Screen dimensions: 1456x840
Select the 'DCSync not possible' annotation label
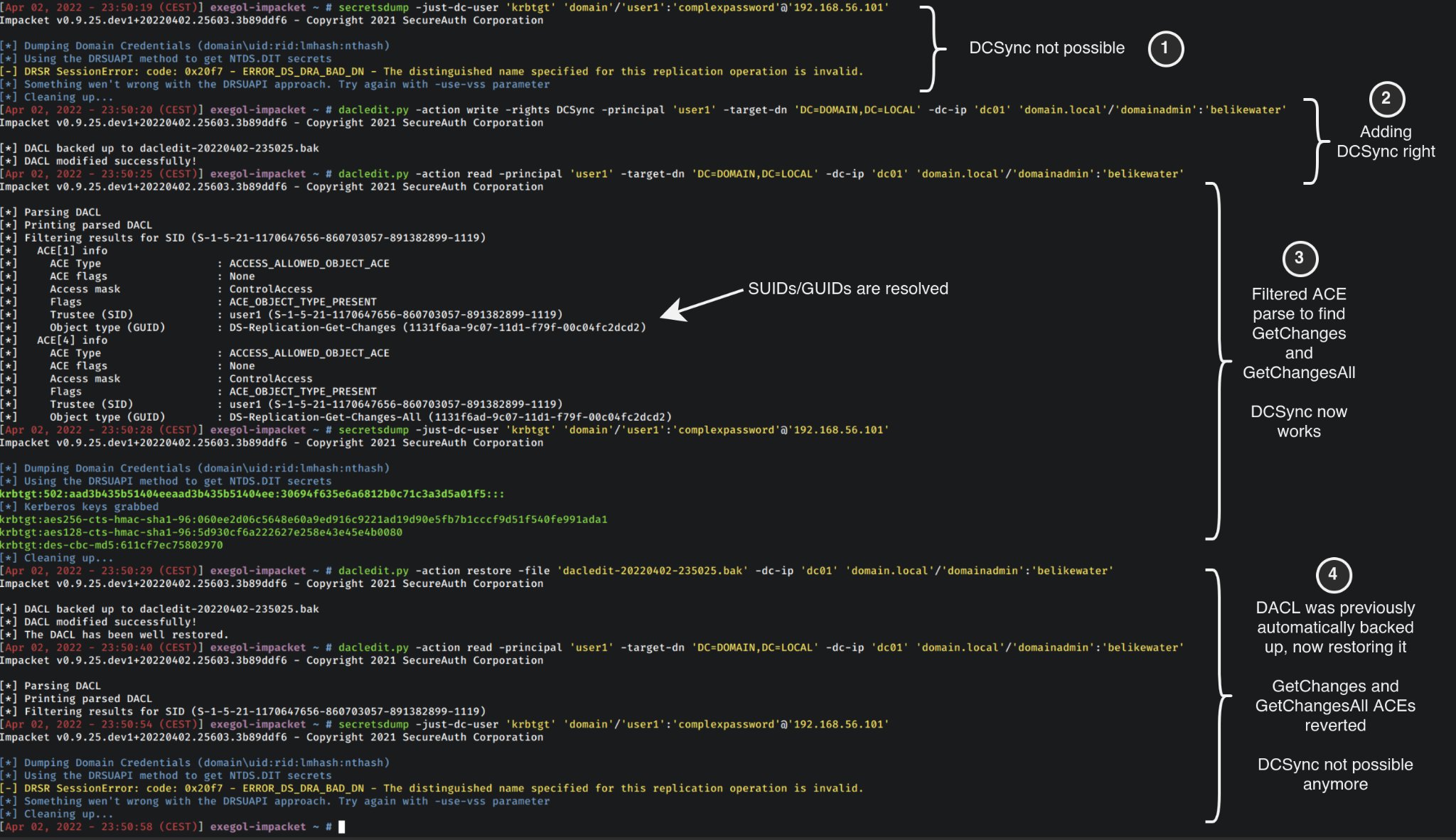pyautogui.click(x=1046, y=48)
